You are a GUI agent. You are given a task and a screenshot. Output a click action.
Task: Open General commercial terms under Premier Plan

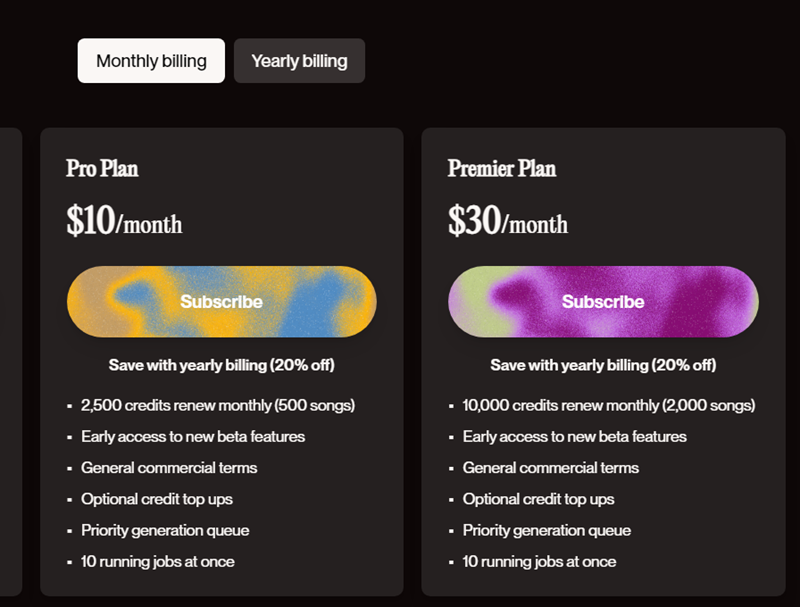[551, 468]
